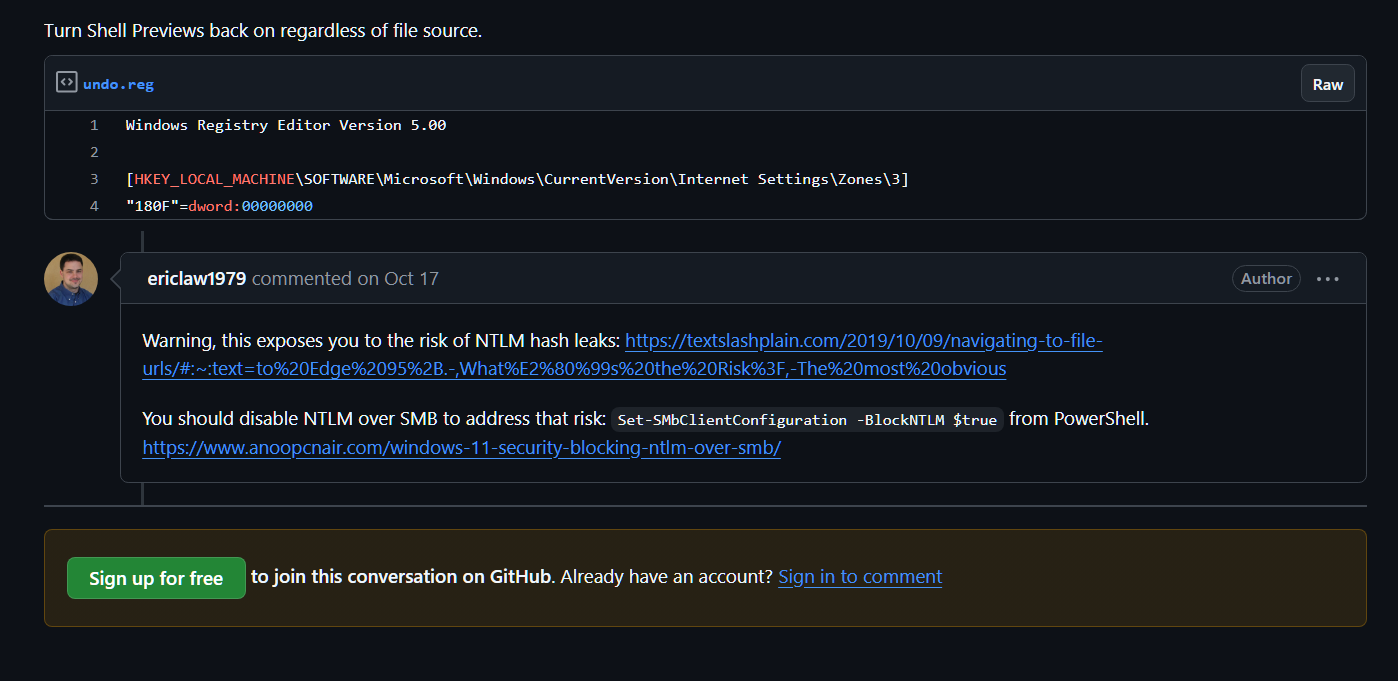The height and width of the screenshot is (681, 1398).
Task: Select line number 2 in the code
Action: tap(94, 152)
